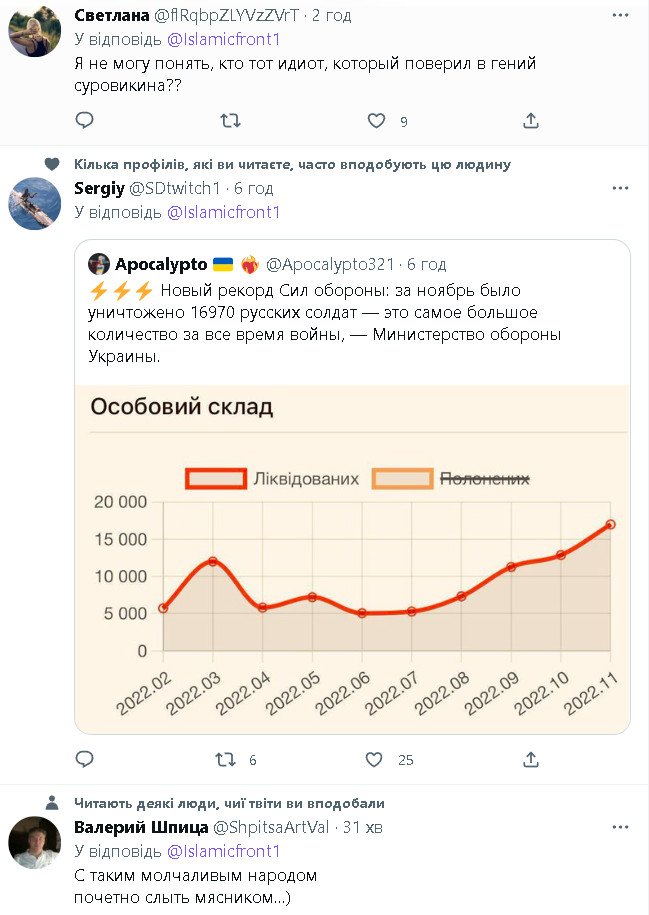Image resolution: width=649 pixels, height=915 pixels.
Task: Open more options for Sergiy's tweet
Action: pyautogui.click(x=620, y=188)
